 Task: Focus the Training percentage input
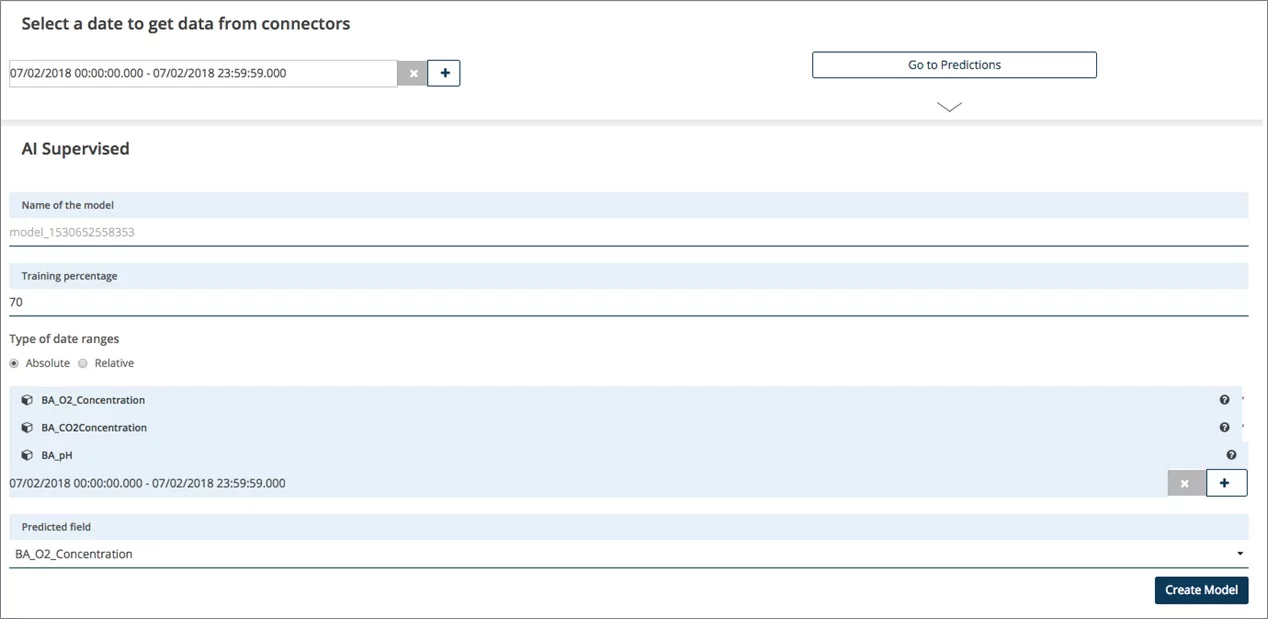[628, 302]
